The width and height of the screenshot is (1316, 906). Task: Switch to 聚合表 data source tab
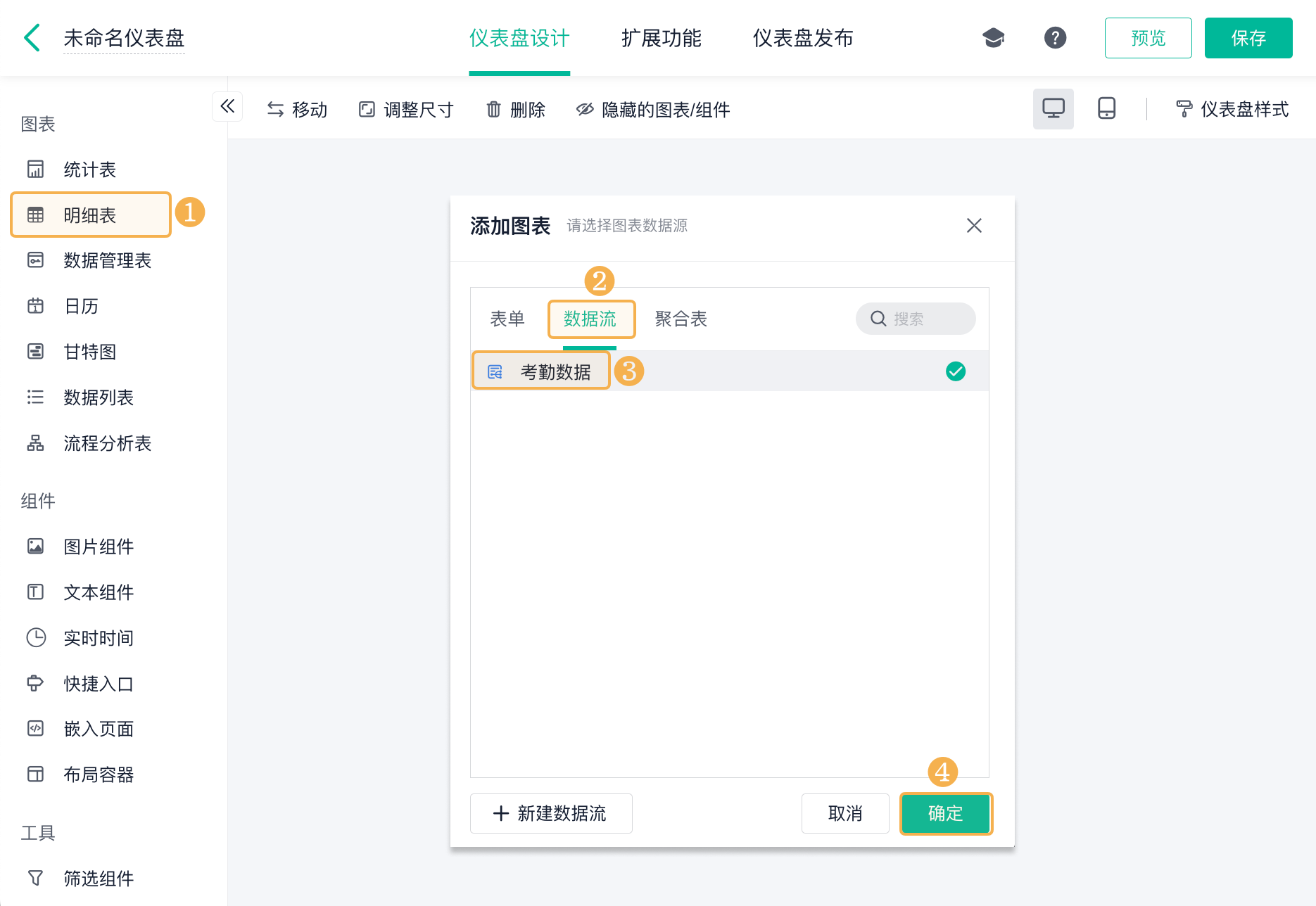681,319
